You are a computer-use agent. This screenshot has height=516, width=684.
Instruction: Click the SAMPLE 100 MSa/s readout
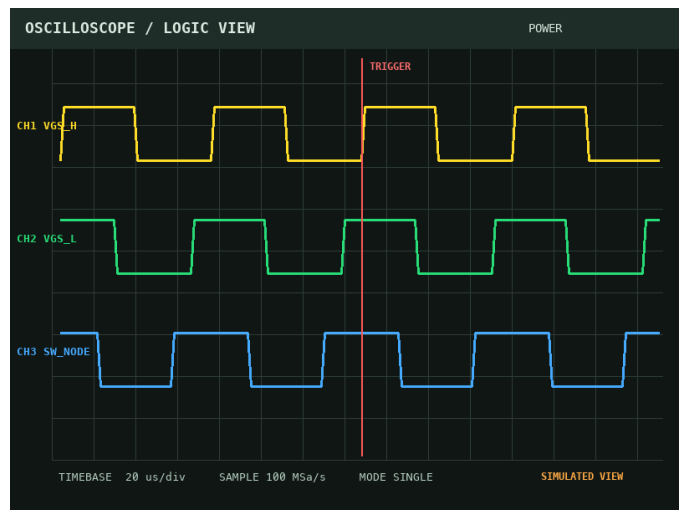click(272, 477)
